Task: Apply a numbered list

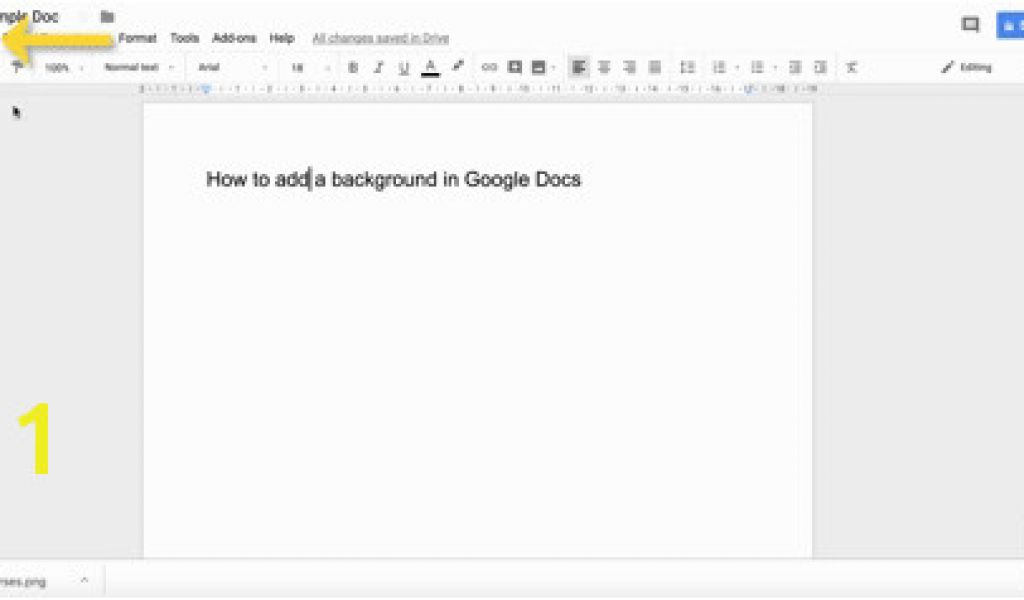Action: tap(719, 67)
